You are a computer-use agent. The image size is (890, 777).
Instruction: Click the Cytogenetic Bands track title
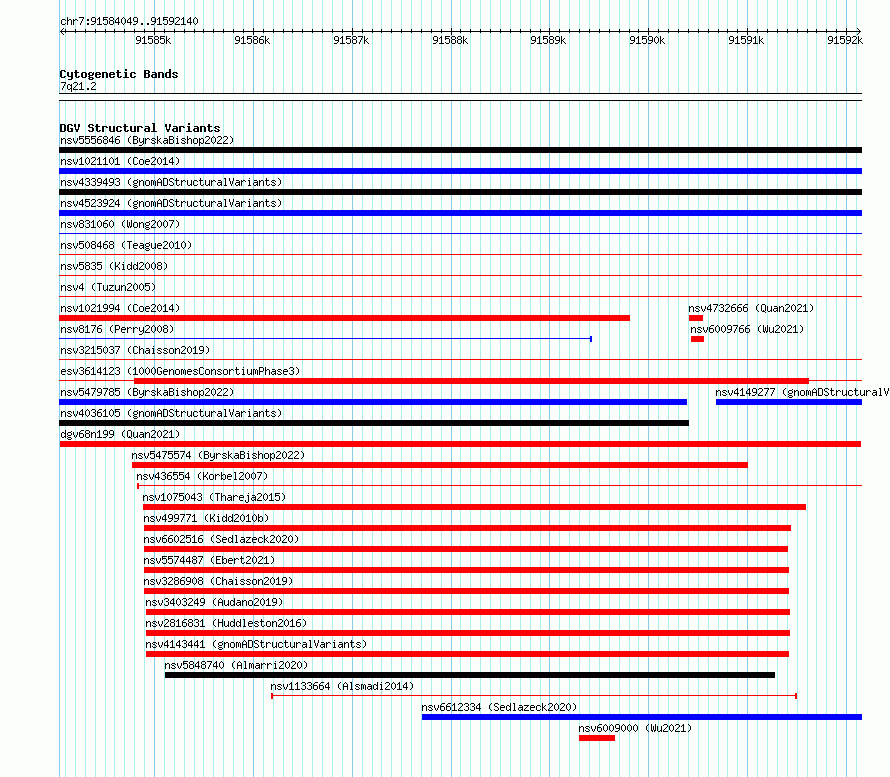pyautogui.click(x=119, y=74)
